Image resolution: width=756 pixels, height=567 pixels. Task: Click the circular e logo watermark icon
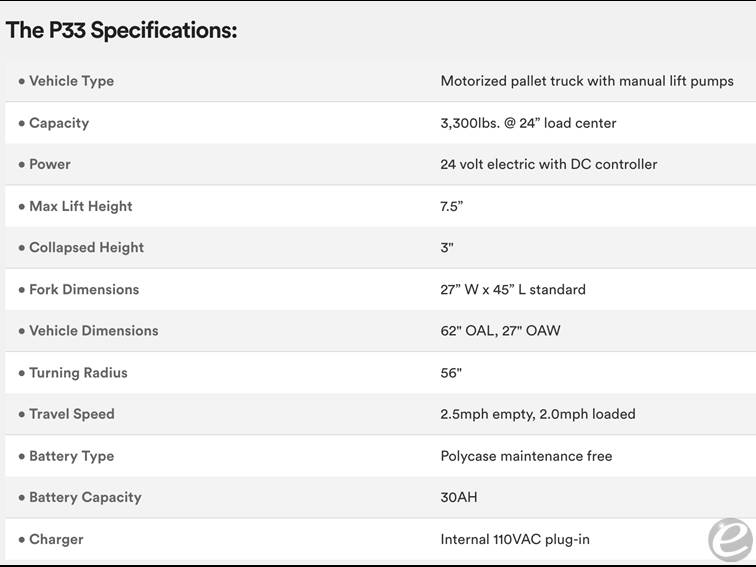point(729,540)
